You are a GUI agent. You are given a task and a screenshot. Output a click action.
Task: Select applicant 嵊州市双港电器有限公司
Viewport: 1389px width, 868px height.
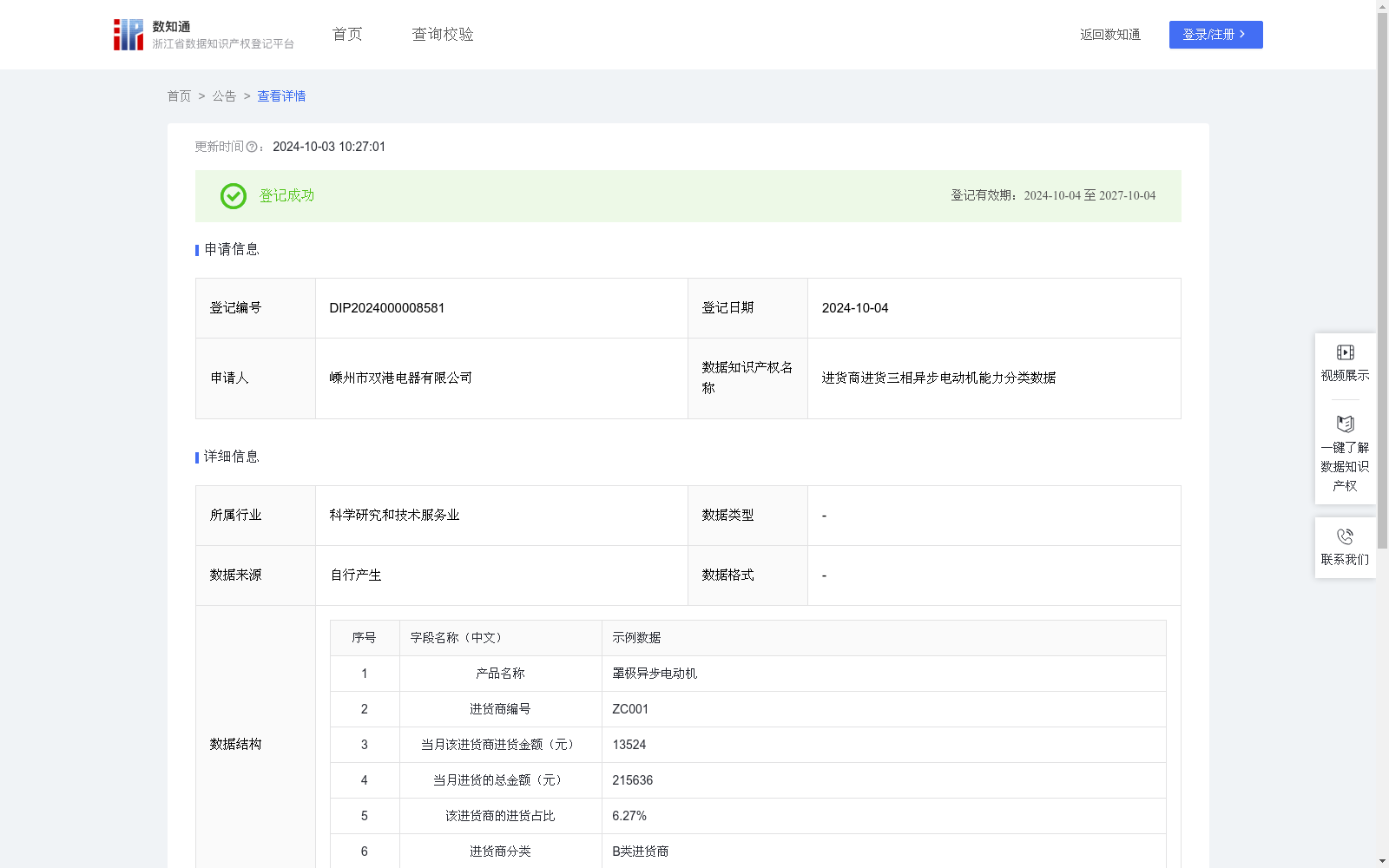[x=401, y=378]
